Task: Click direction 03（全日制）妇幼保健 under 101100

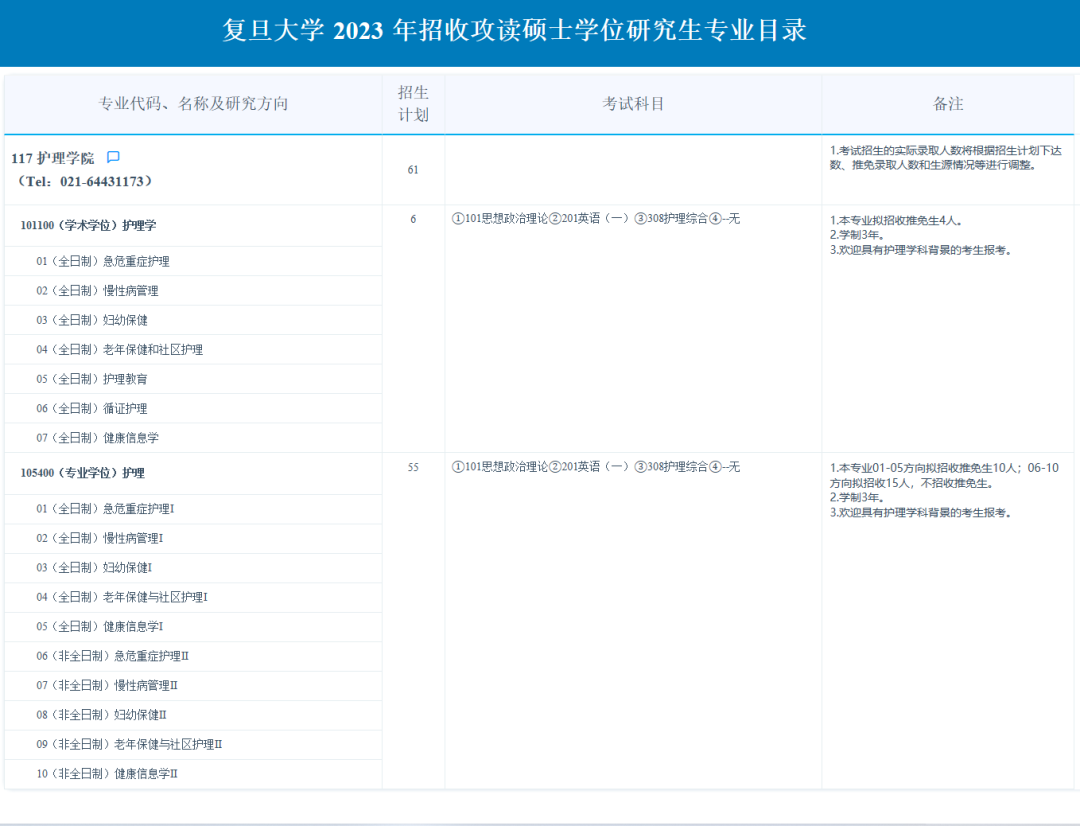Action: pos(92,320)
